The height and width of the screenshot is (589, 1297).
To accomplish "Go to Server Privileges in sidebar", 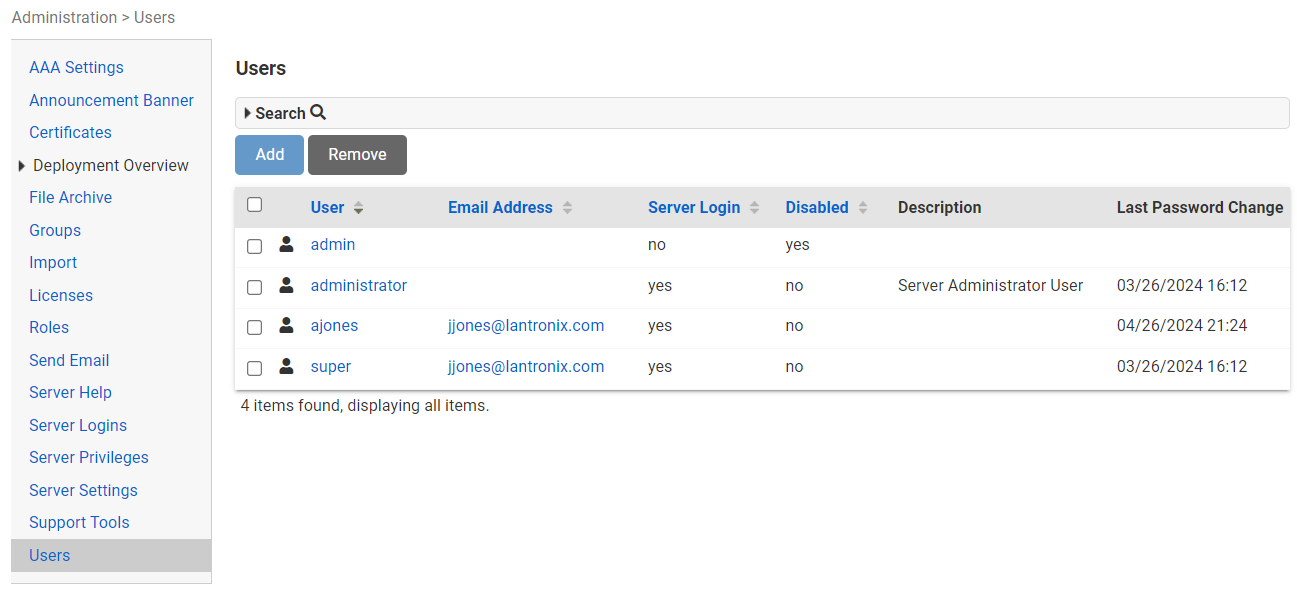I will pos(88,457).
